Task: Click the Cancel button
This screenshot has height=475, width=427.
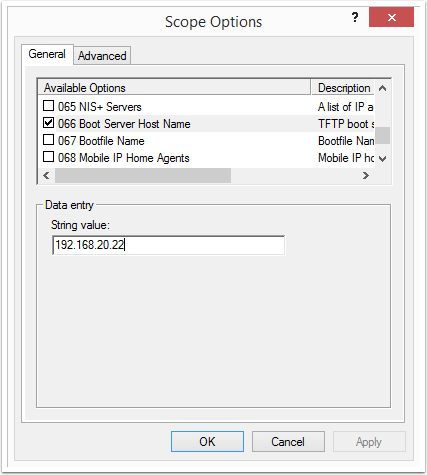Action: coord(288,442)
